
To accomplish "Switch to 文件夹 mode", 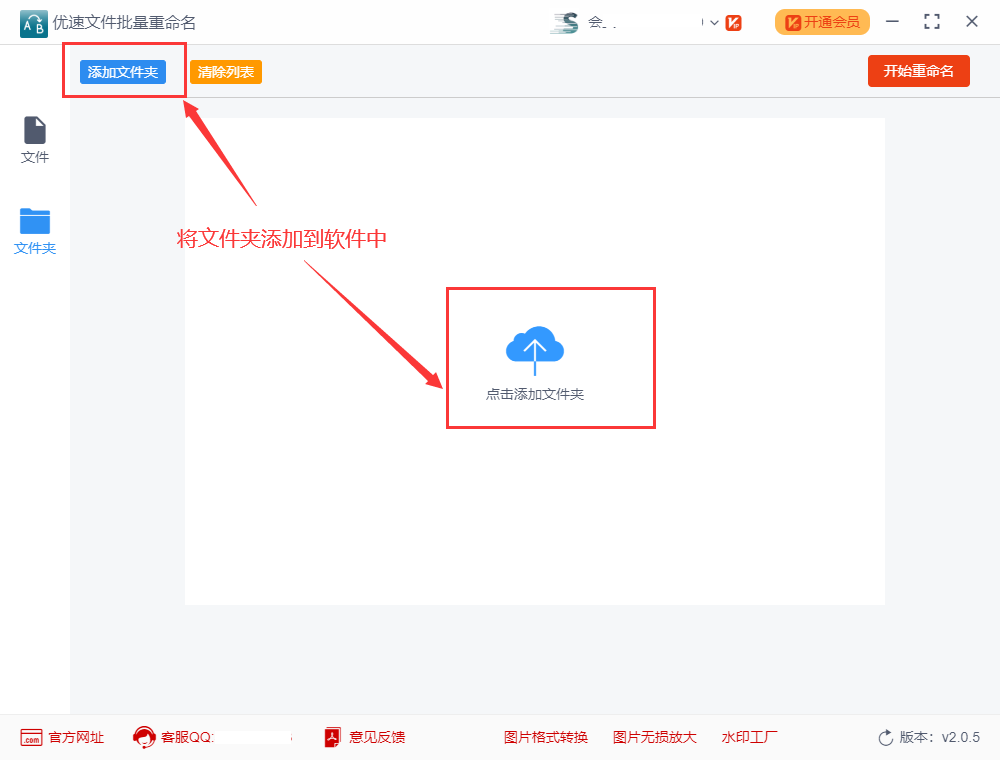I will coord(34,231).
